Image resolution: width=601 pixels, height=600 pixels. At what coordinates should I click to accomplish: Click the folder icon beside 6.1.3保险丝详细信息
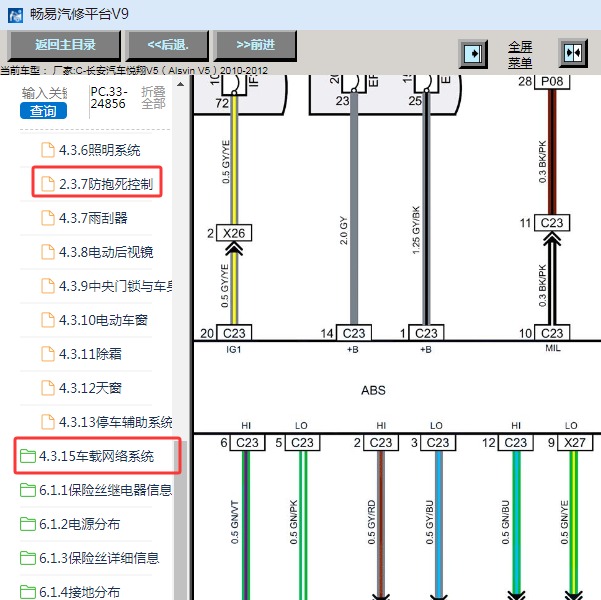[x=28, y=558]
